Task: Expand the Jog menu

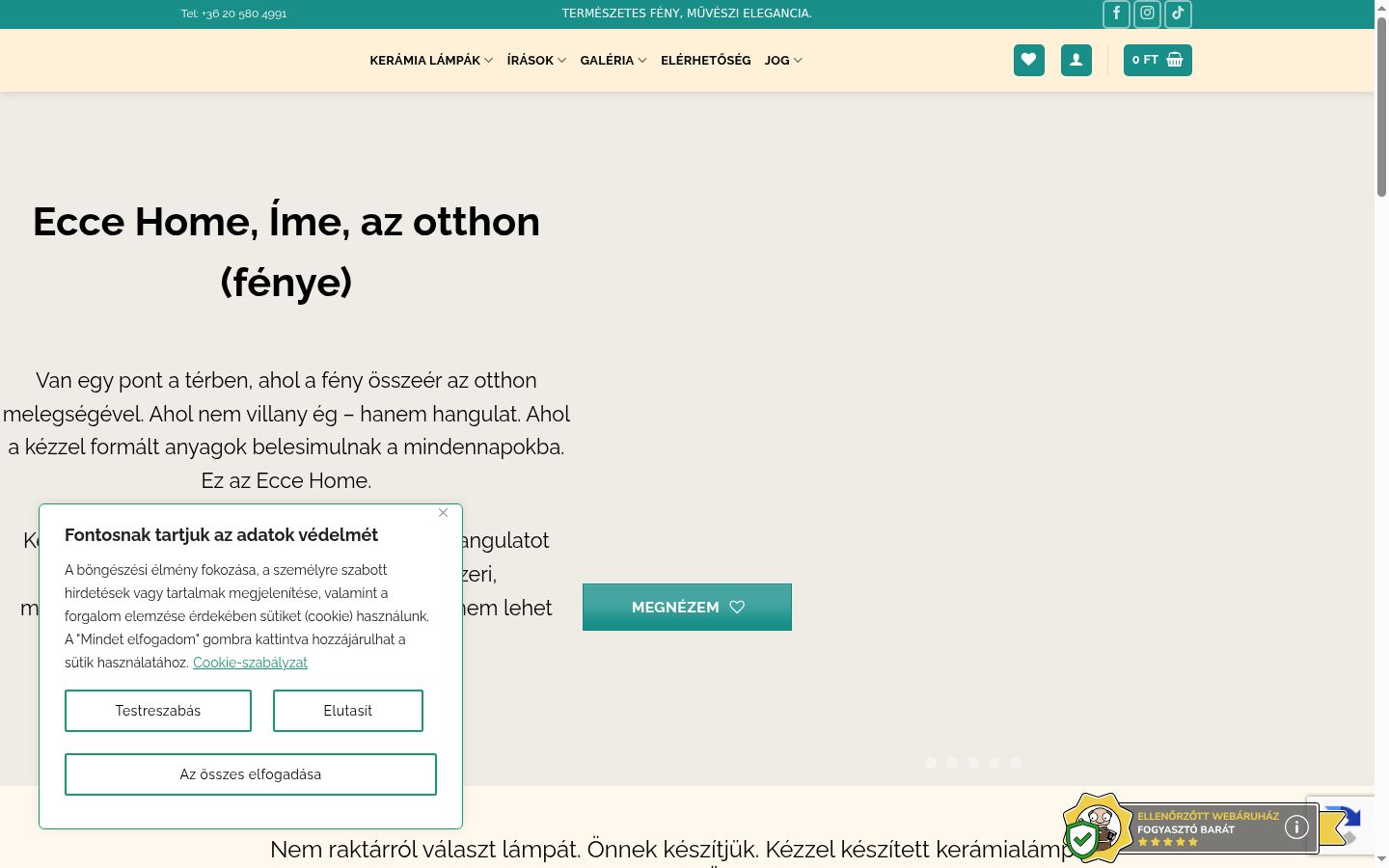Action: [x=783, y=60]
